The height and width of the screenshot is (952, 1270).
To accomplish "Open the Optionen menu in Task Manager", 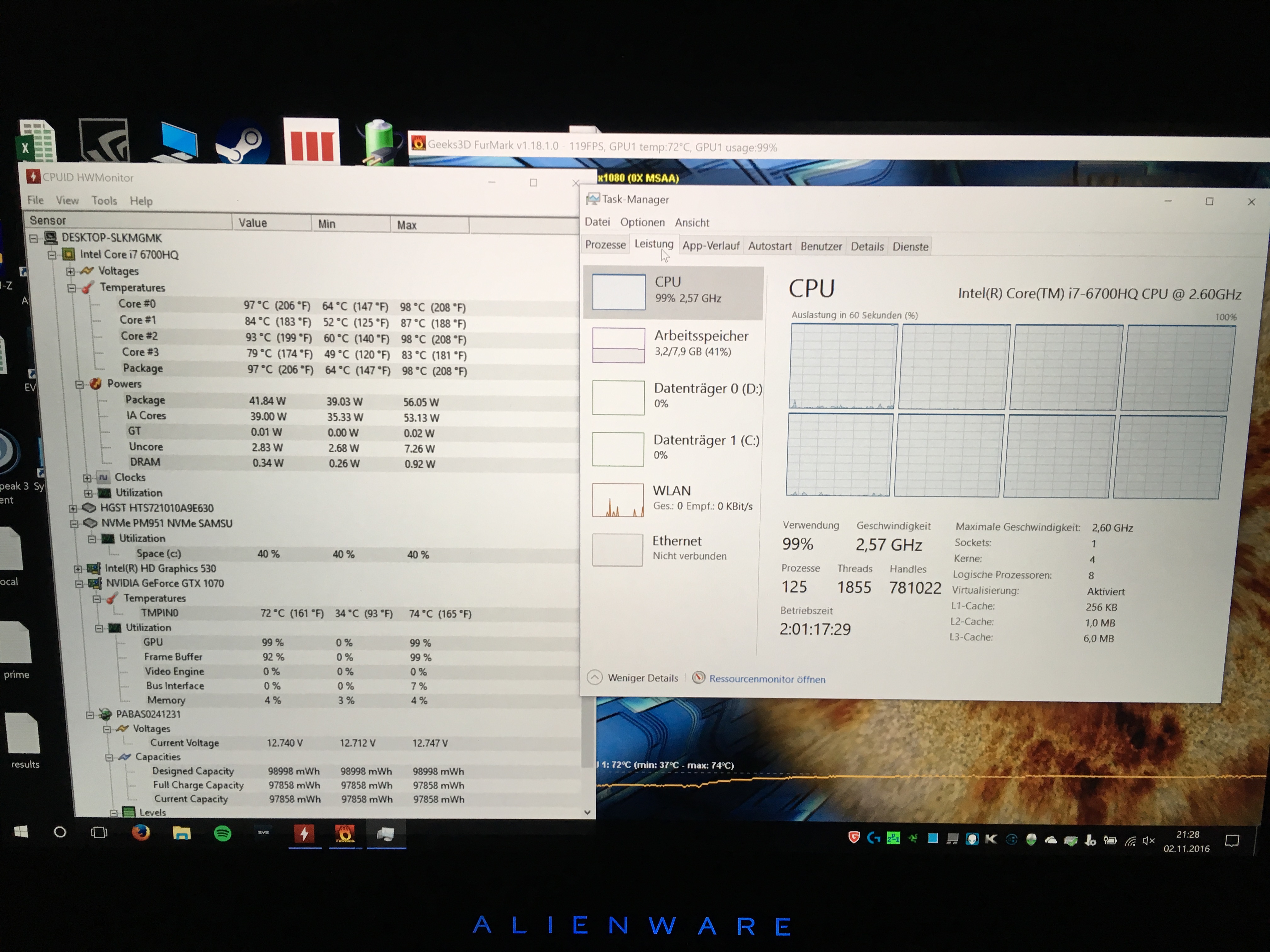I will coord(643,222).
